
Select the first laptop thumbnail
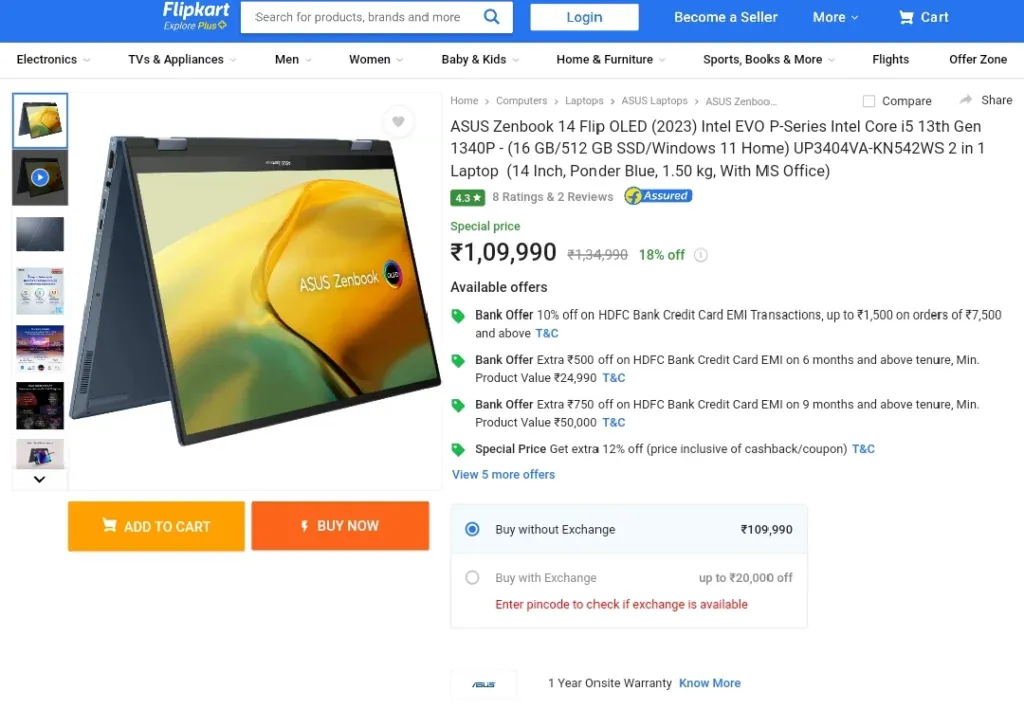click(40, 120)
